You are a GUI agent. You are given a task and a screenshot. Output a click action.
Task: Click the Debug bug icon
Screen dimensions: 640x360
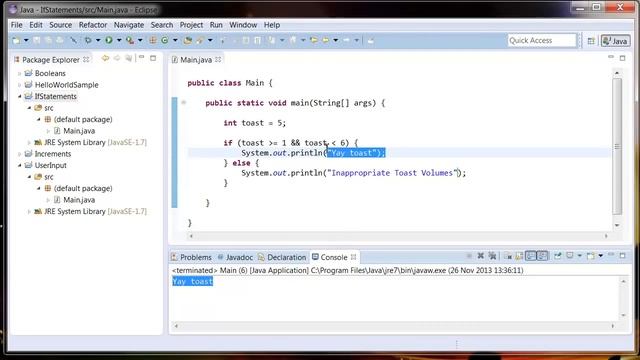point(88,40)
